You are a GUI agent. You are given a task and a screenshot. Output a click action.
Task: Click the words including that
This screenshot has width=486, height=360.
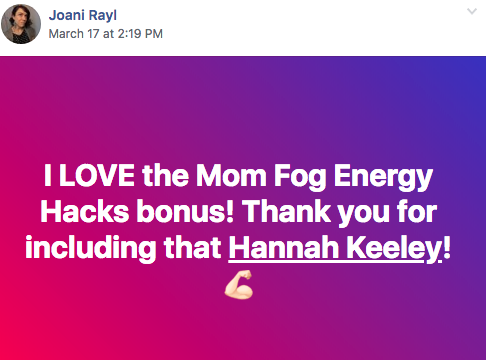pyautogui.click(x=123, y=248)
